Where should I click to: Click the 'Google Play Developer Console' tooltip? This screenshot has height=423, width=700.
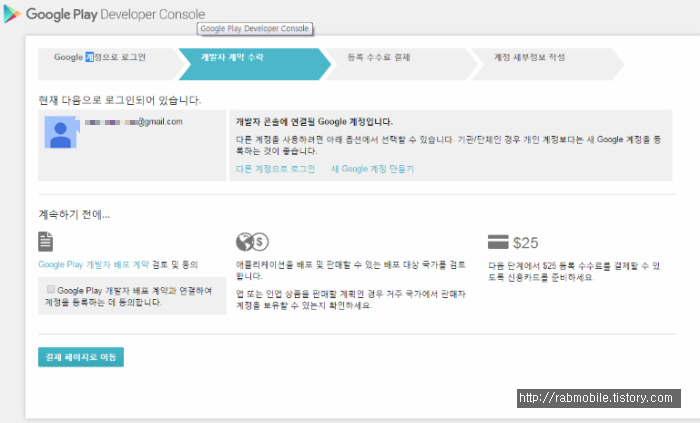tap(254, 29)
